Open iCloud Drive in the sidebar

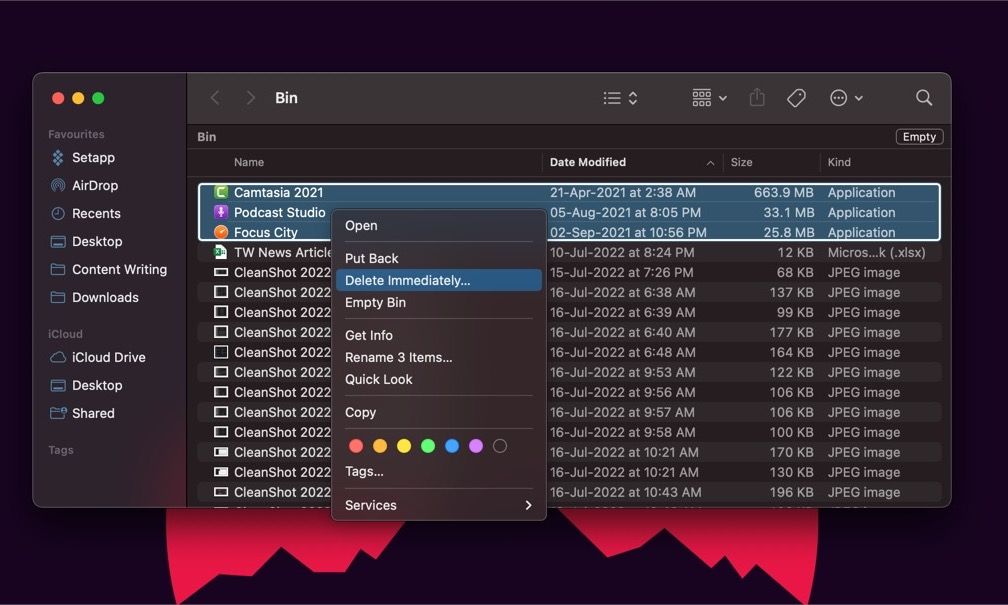[109, 357]
